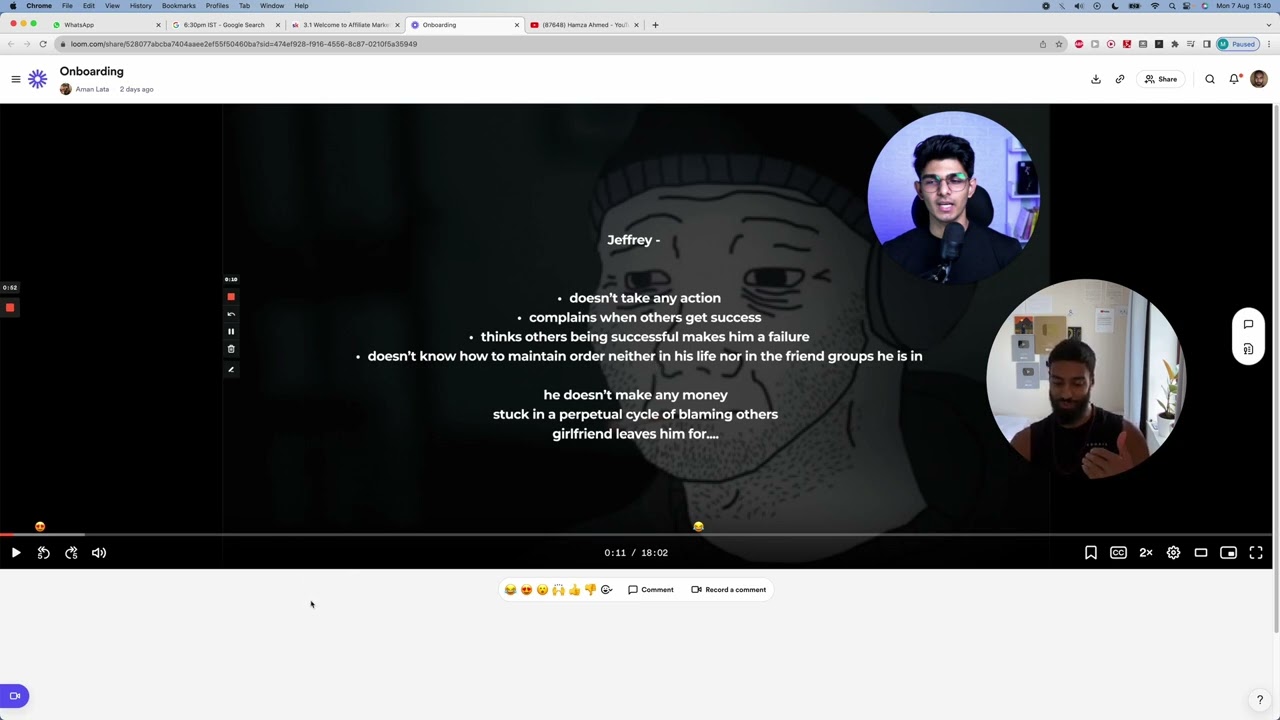Screen dimensions: 1280x720
Task: Click the Comment button
Action: 651,590
